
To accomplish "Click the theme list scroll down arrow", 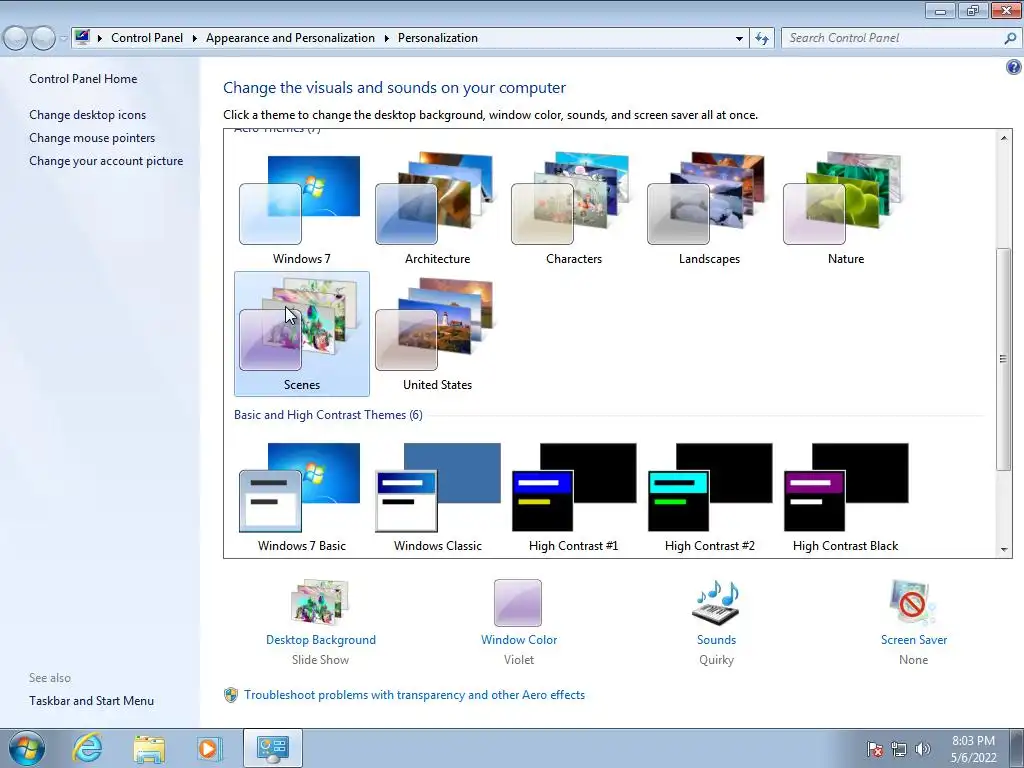I will (x=1004, y=550).
